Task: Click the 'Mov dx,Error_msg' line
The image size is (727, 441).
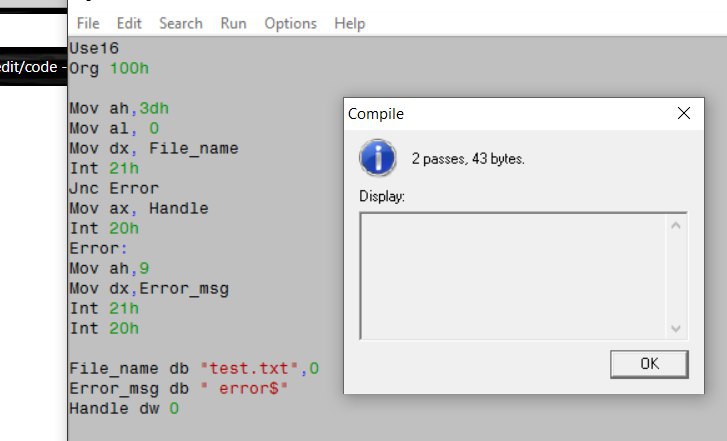Action: (x=149, y=288)
